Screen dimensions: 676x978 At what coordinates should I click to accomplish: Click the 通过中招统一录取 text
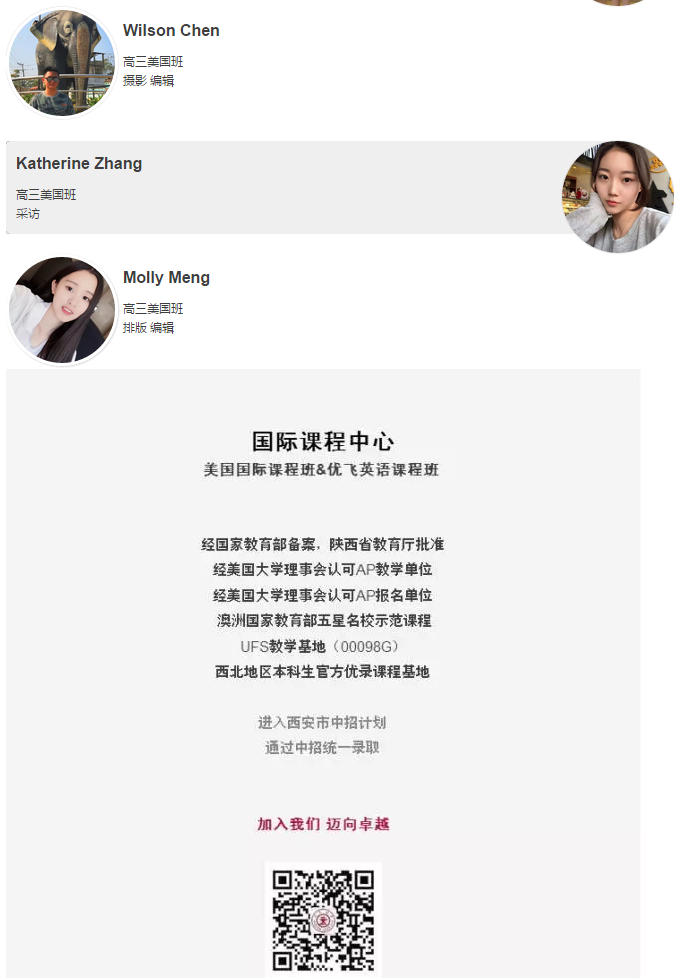click(322, 747)
